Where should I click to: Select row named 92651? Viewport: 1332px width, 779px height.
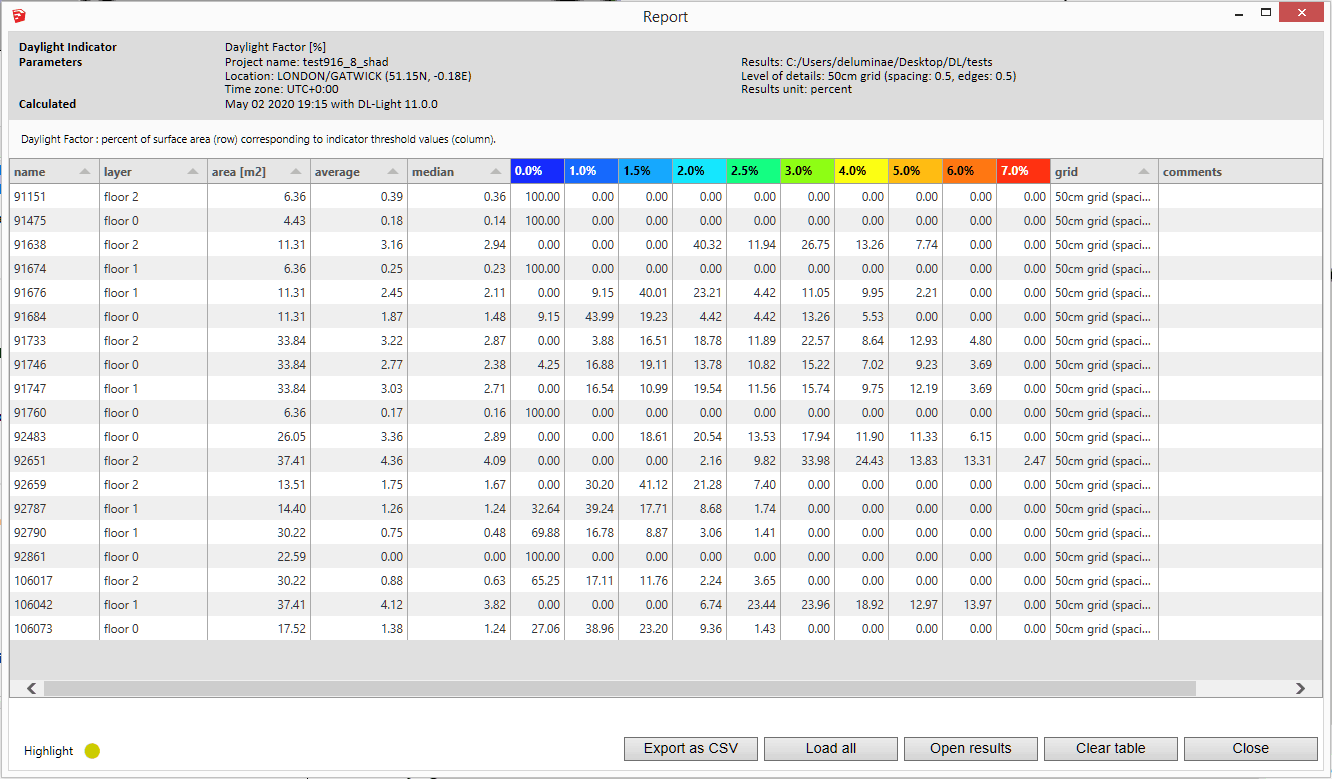[666, 461]
